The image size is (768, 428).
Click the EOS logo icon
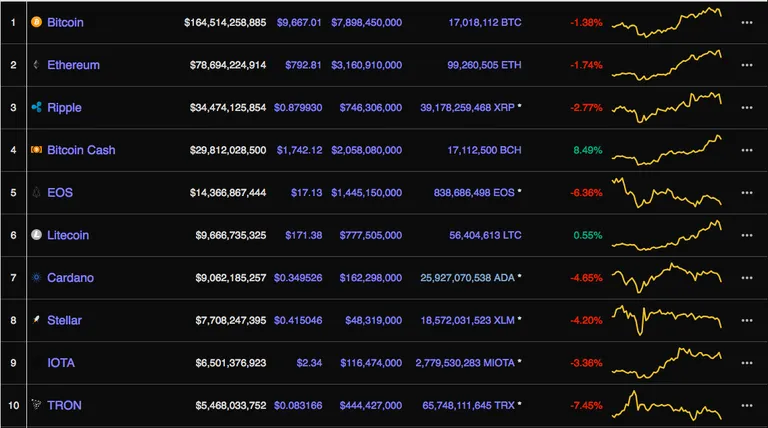coord(36,192)
